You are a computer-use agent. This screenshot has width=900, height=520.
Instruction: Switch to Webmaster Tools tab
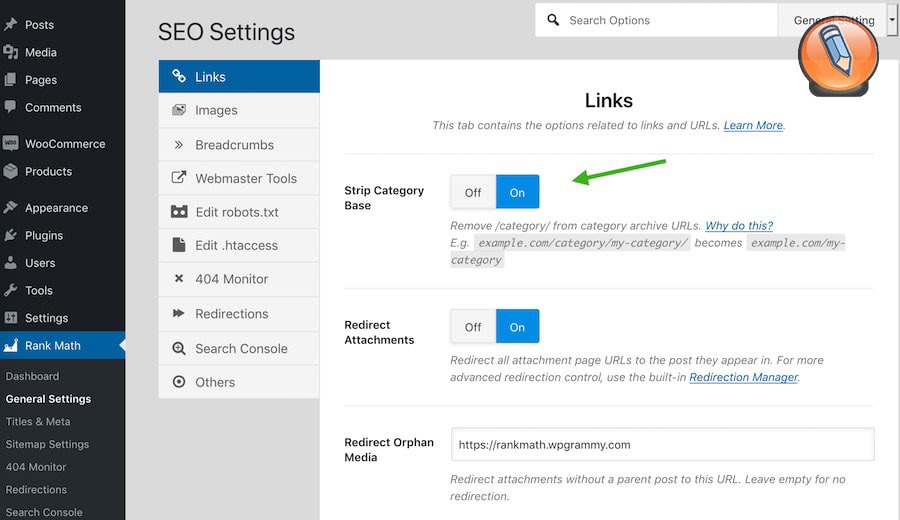coord(239,178)
